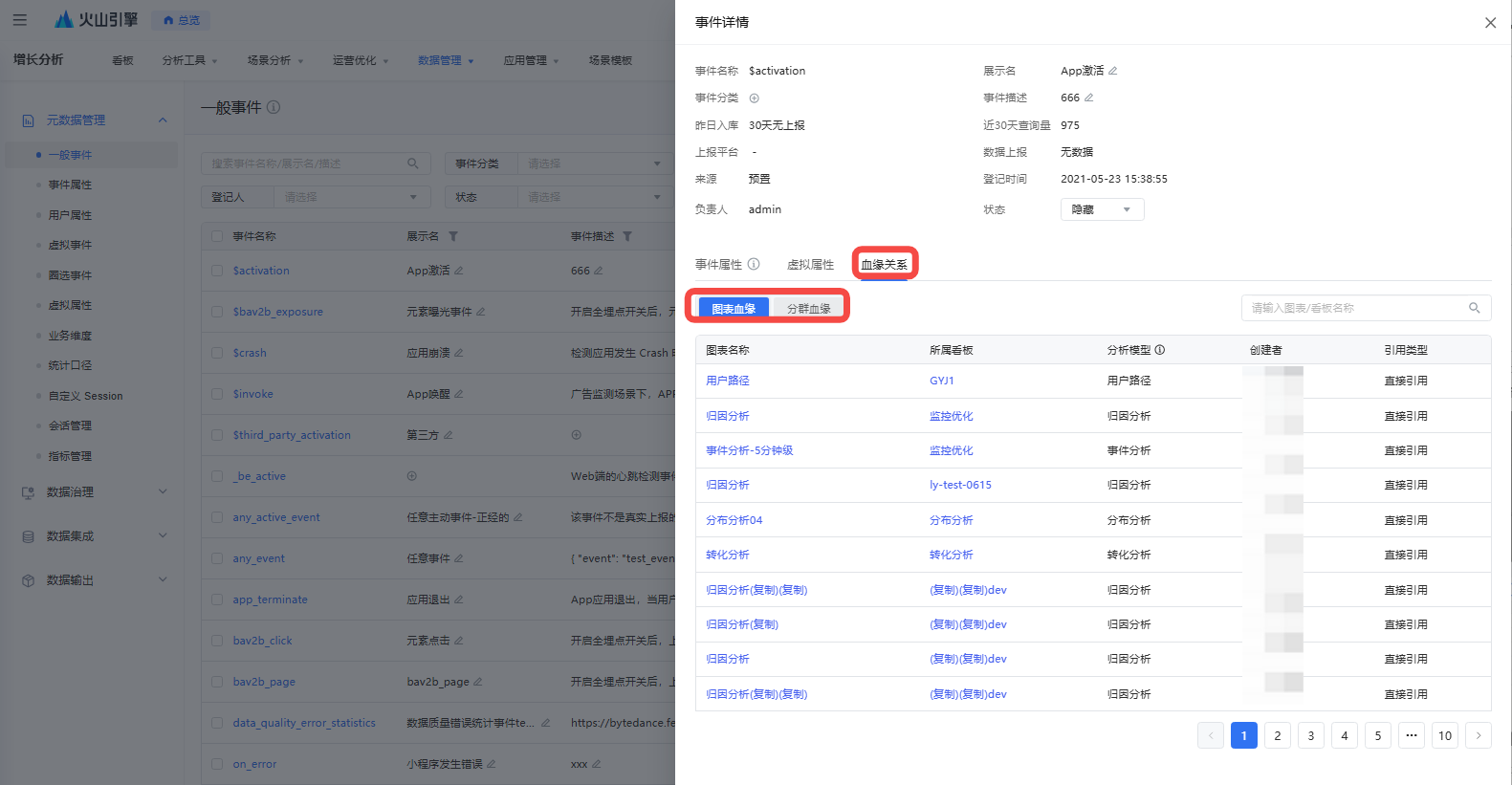Edit display name of app_terminate row
The image size is (1512, 785).
point(459,600)
